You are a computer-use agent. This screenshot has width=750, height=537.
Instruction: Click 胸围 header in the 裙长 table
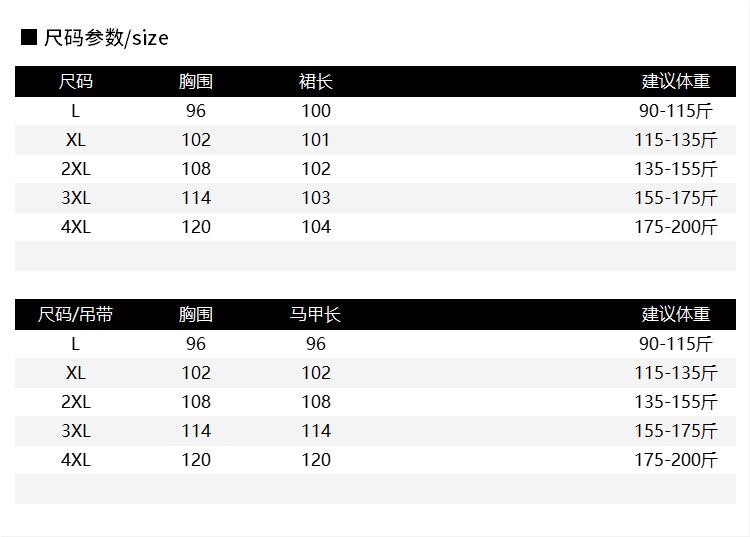coord(196,82)
